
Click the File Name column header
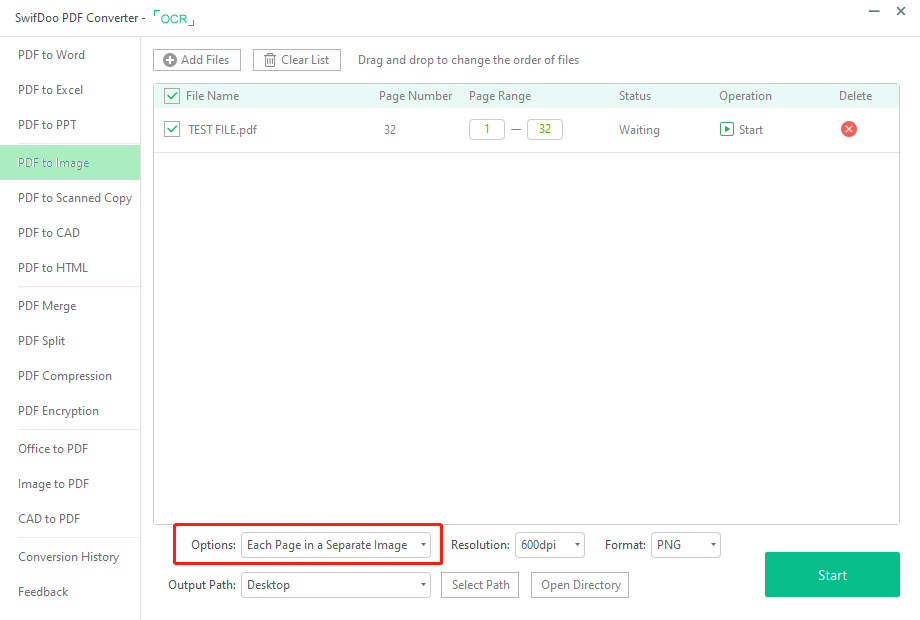coord(212,96)
